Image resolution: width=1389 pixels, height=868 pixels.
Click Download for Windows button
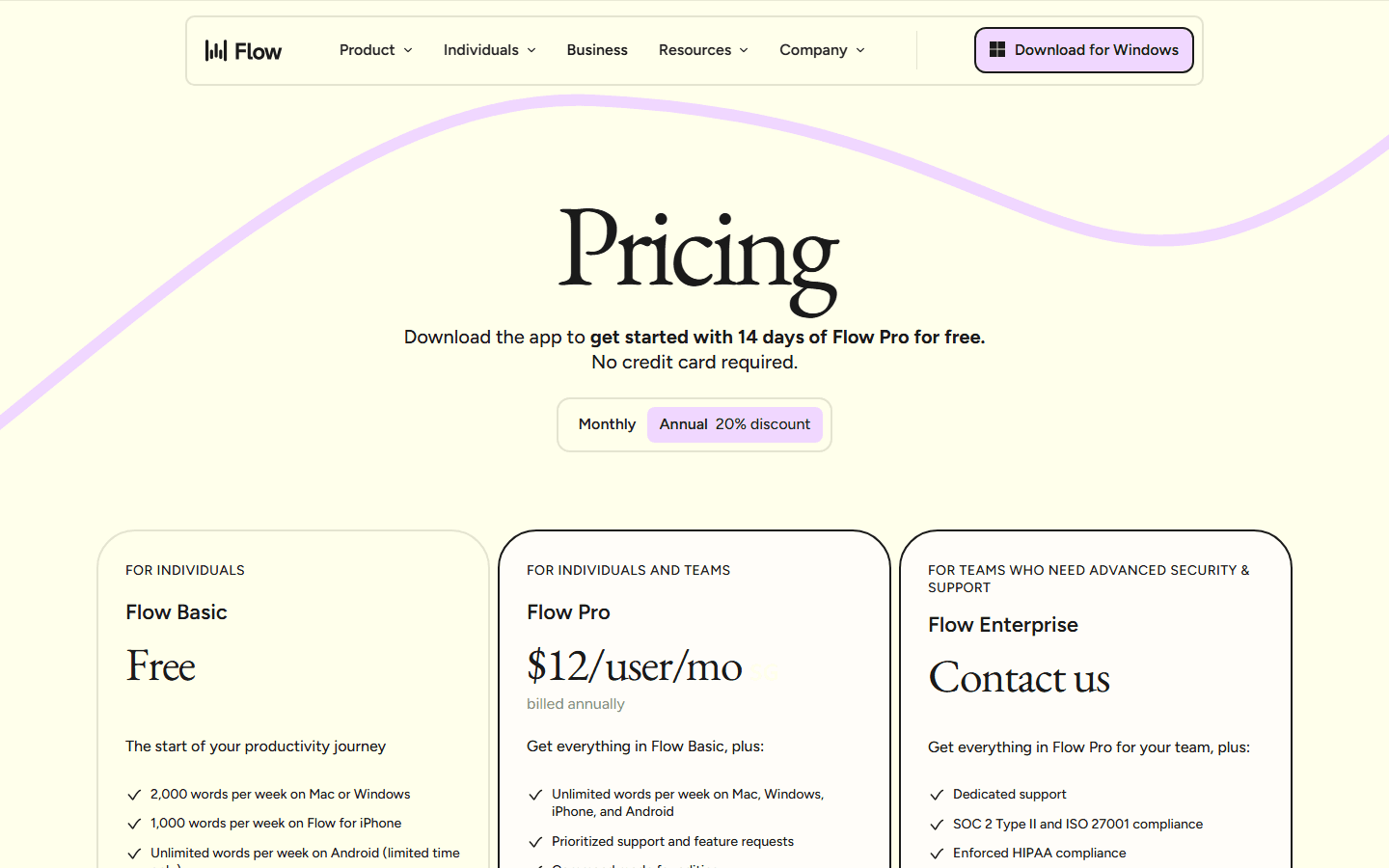1084,50
